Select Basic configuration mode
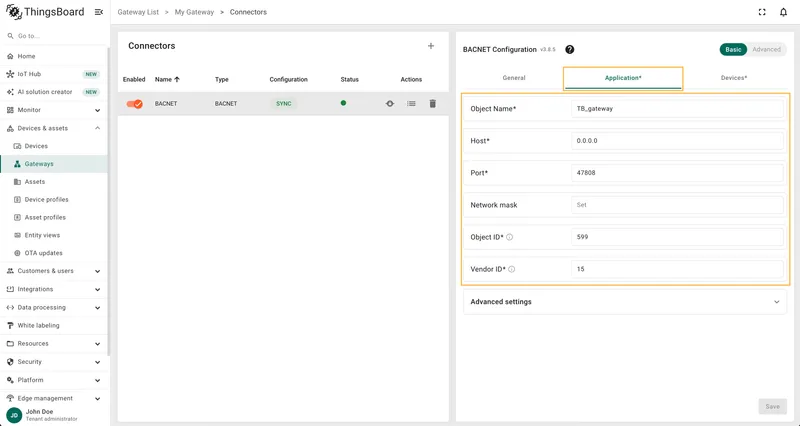Screen dimensions: 800x426 (733, 49)
